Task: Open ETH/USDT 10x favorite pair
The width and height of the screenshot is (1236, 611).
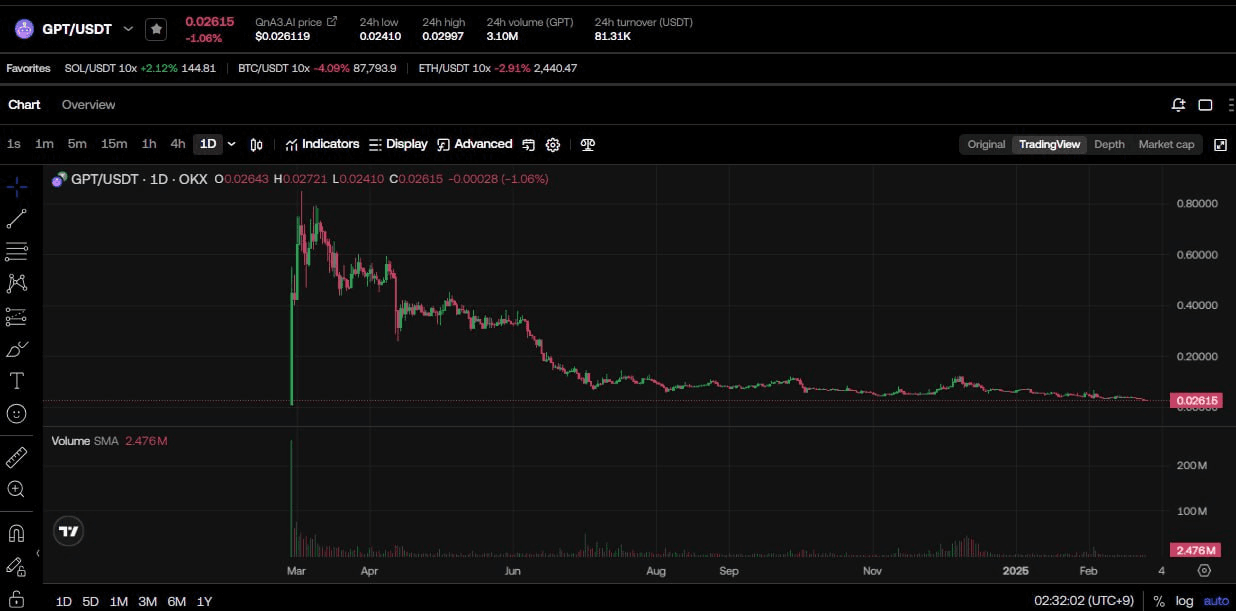Action: [x=498, y=69]
